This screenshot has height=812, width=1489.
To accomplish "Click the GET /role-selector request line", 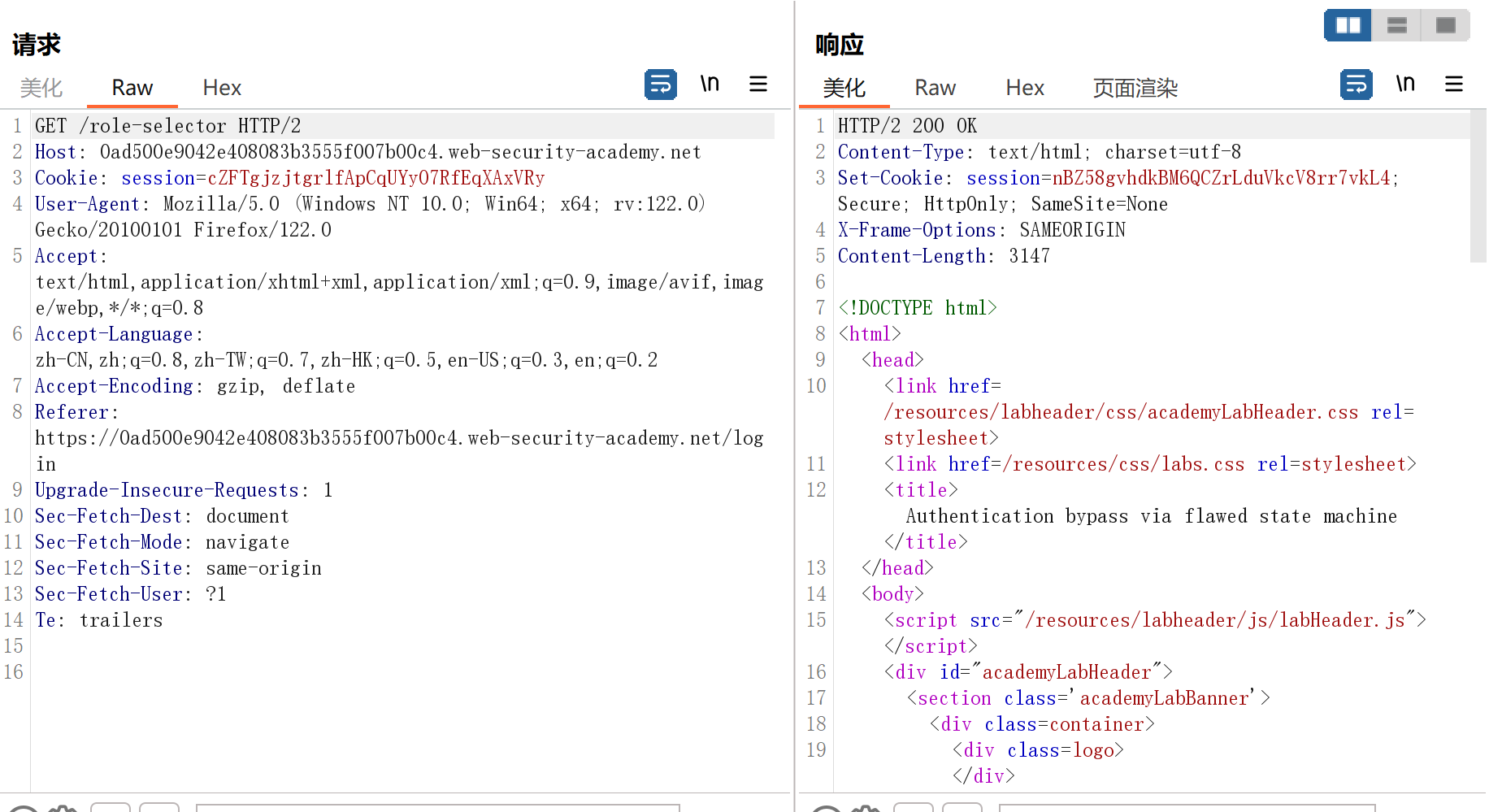I will [x=168, y=126].
